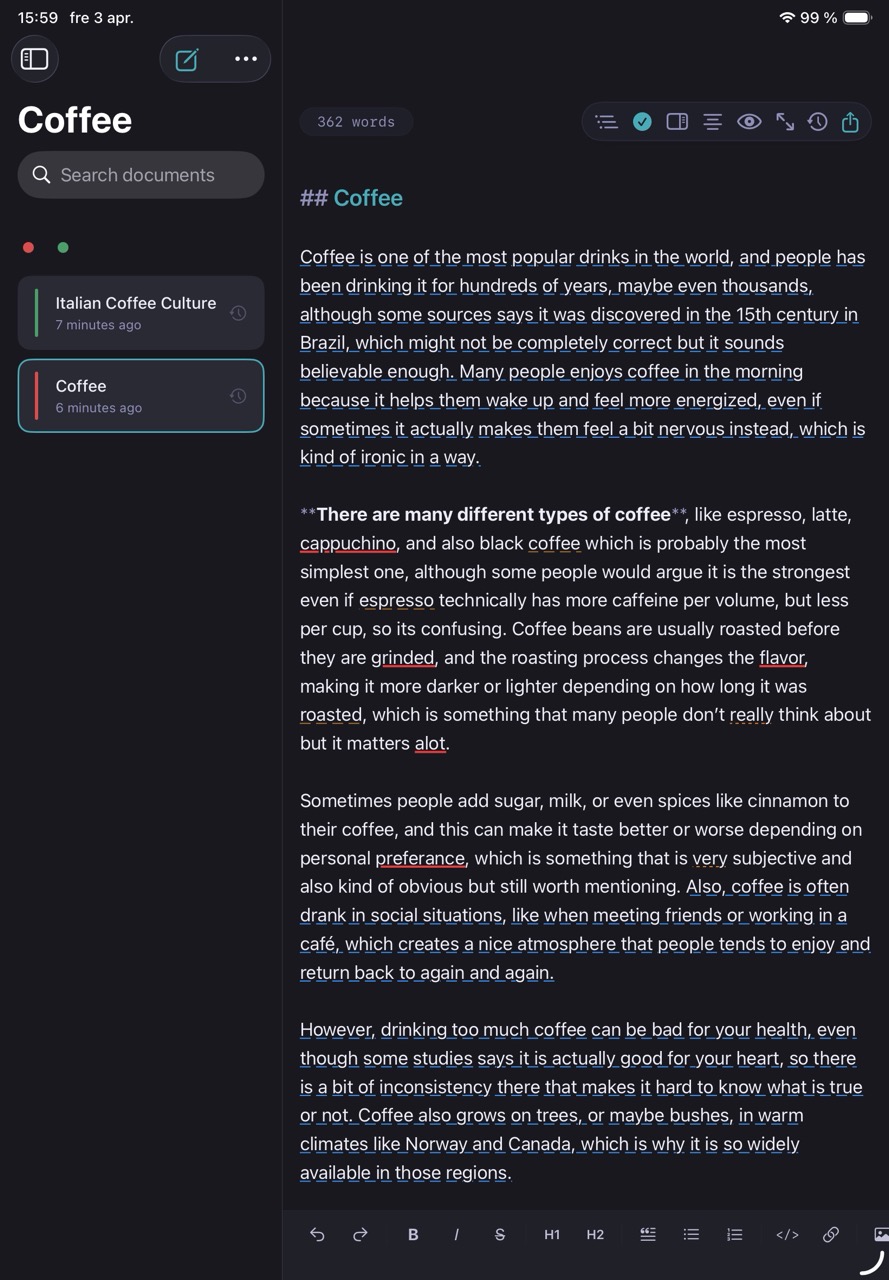This screenshot has width=889, height=1280.
Task: Toggle the sidebar panel icon
Action: 35,59
